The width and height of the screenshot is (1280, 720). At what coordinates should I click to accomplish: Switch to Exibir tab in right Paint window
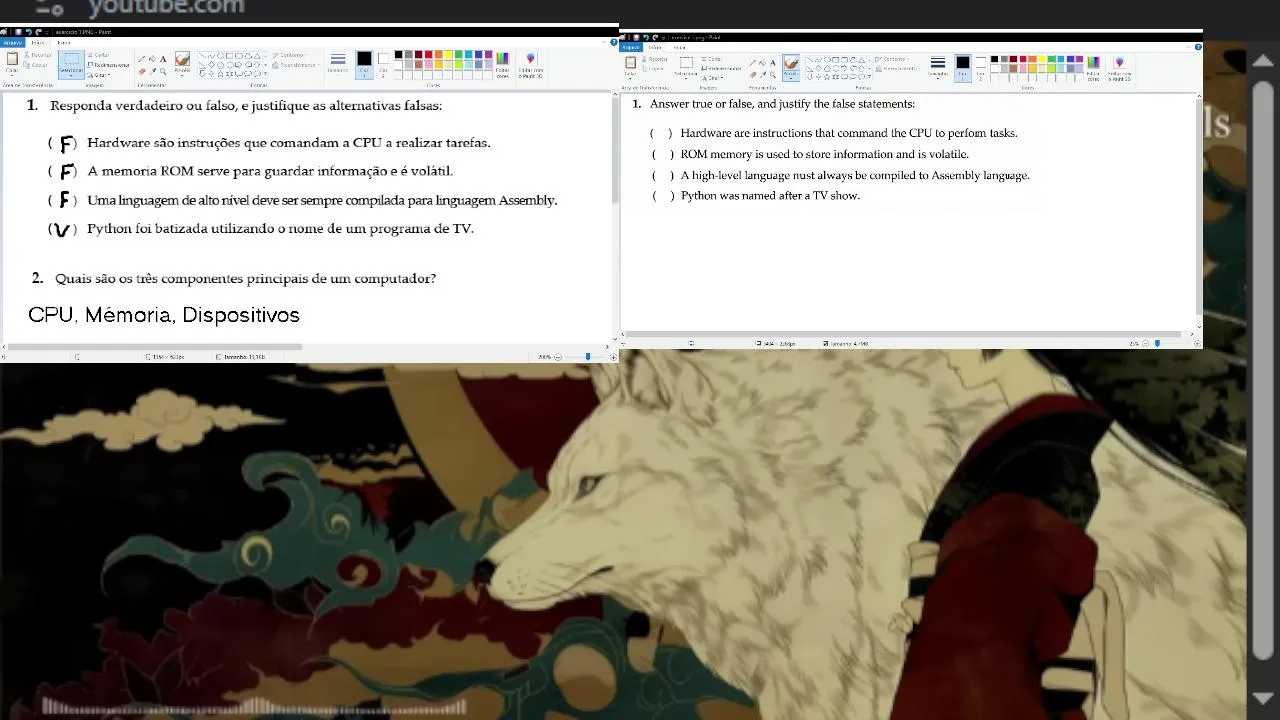tap(679, 47)
